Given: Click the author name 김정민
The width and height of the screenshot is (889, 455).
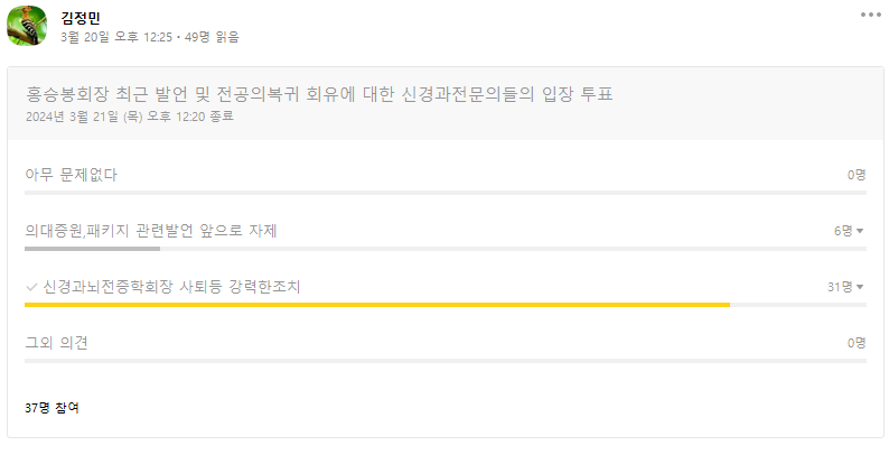Looking at the screenshot, I should tap(81, 18).
